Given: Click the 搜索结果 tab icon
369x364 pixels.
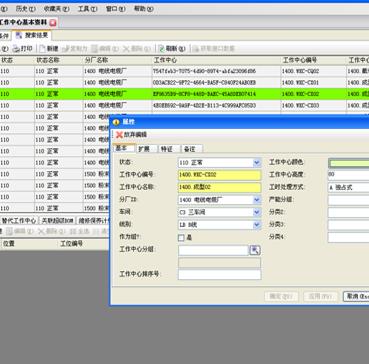Looking at the screenshot, I should [x=19, y=35].
